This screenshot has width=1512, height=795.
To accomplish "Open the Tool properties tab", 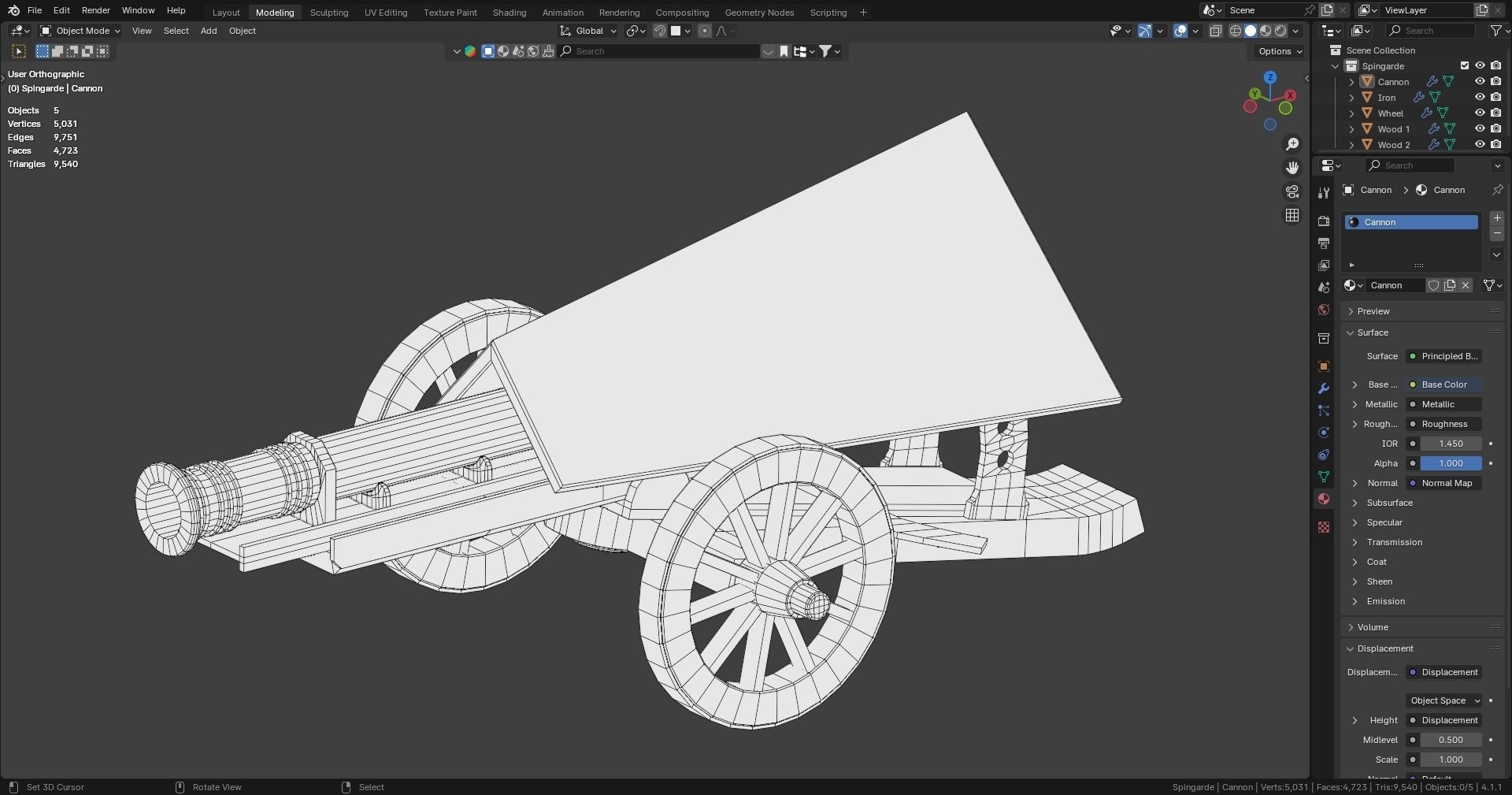I will (1324, 193).
